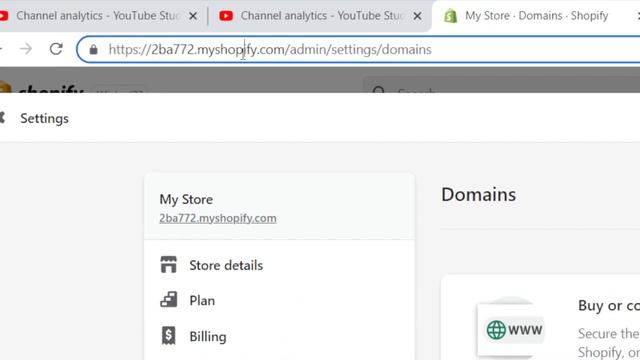
Task: Close the first Channel analytics tab
Action: 193,16
